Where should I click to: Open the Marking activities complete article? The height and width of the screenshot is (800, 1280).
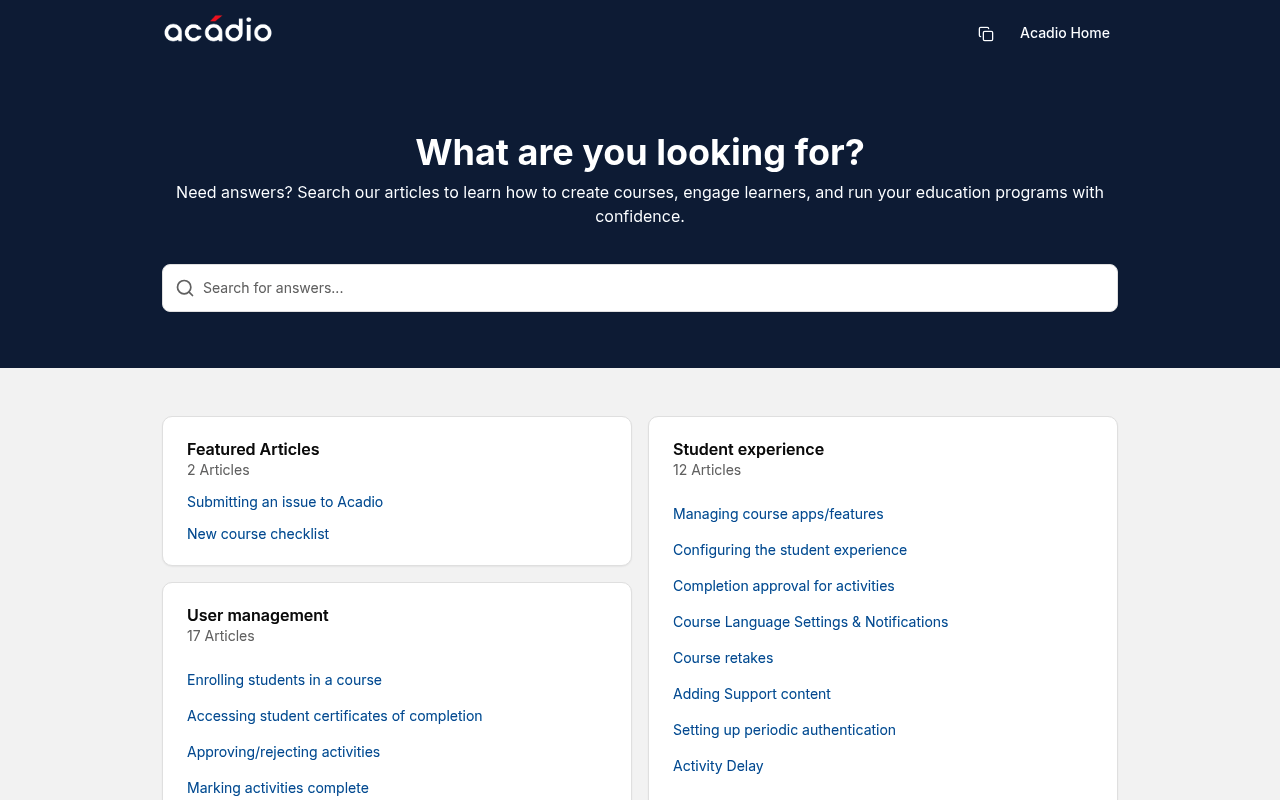coord(278,788)
